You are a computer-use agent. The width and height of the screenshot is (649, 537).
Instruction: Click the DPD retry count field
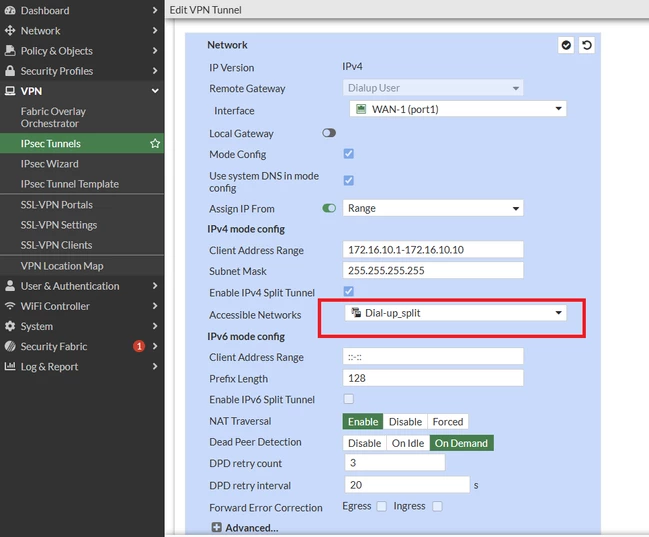pos(395,462)
